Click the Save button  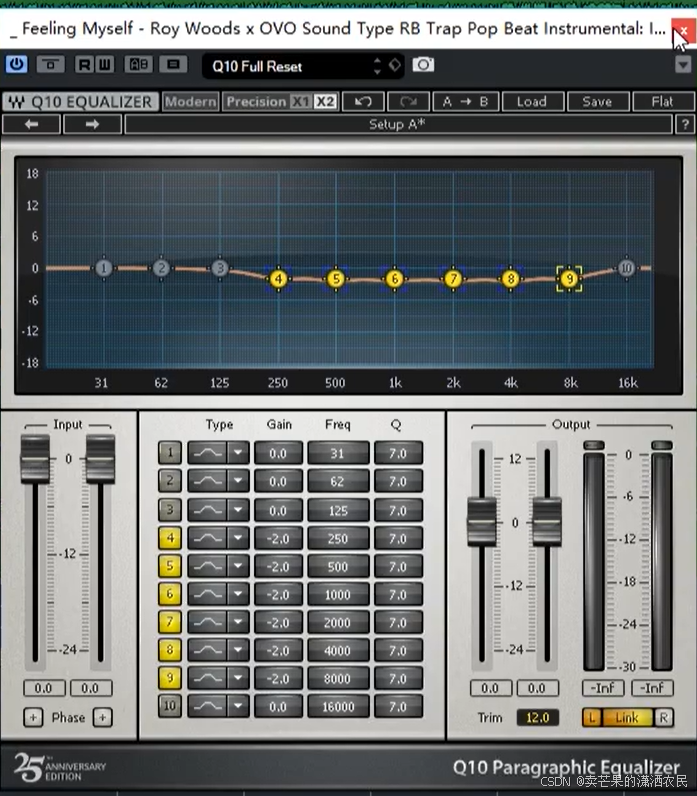598,102
